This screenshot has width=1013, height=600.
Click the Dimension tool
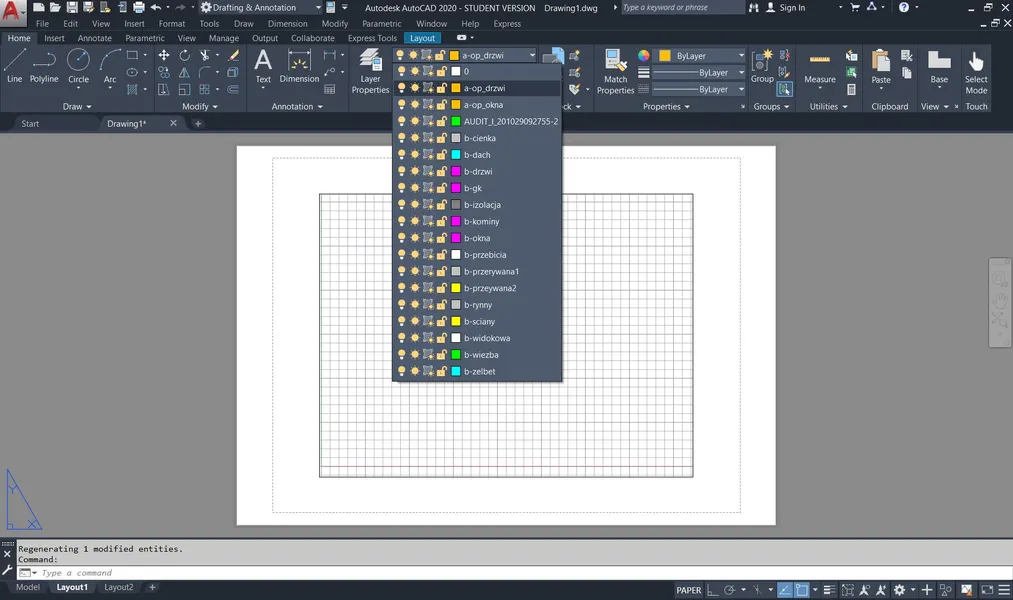pos(299,66)
